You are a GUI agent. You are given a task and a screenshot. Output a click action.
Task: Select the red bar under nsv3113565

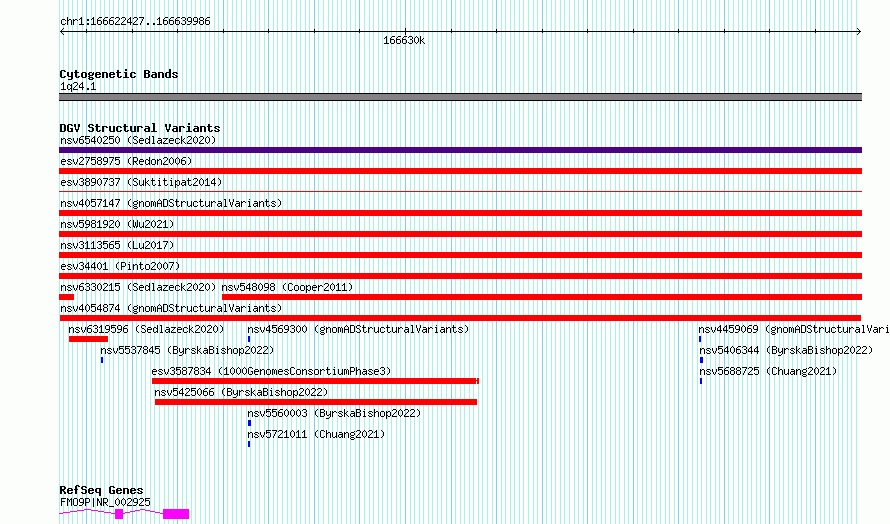click(460, 255)
